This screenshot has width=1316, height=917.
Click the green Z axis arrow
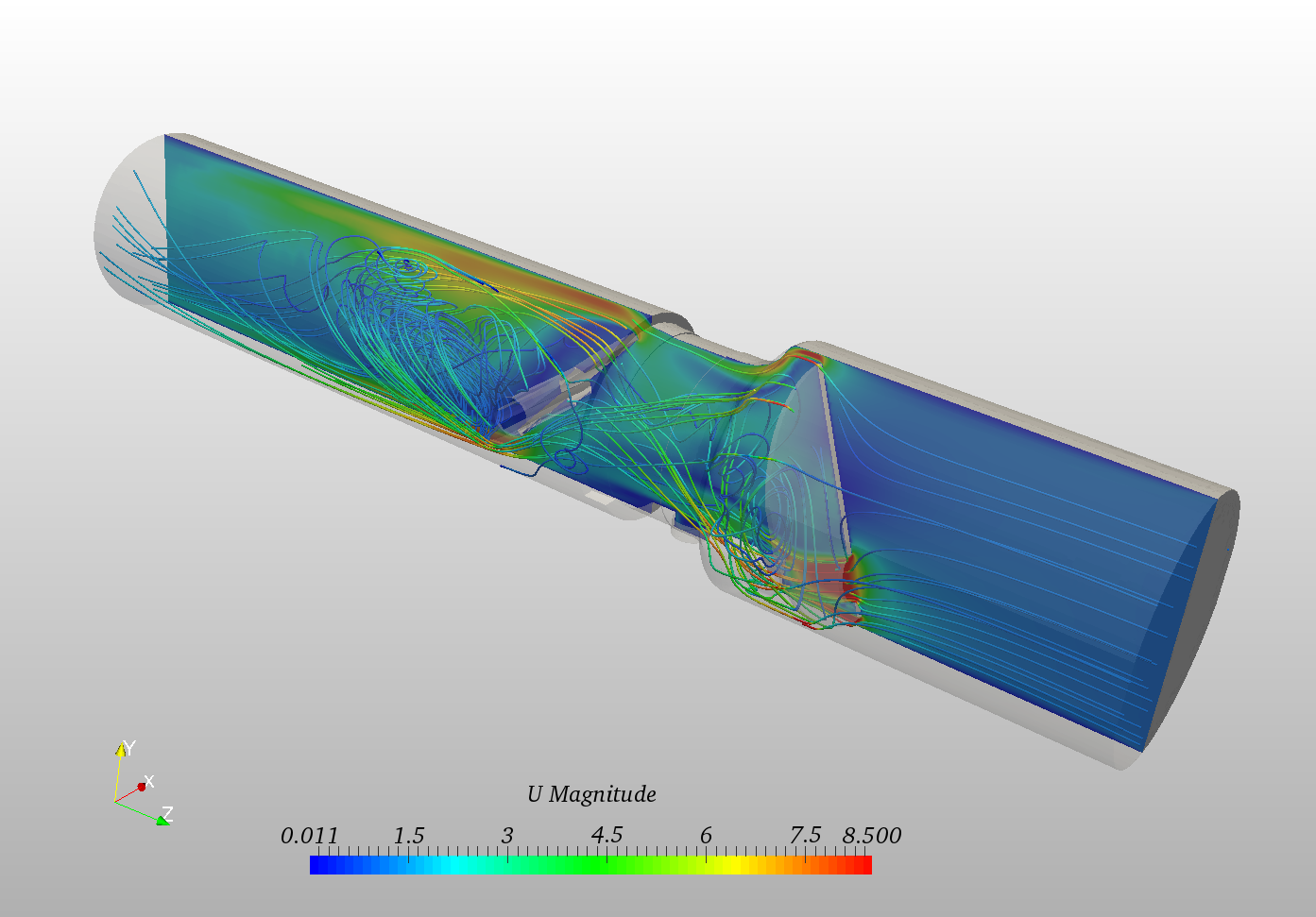click(x=162, y=820)
